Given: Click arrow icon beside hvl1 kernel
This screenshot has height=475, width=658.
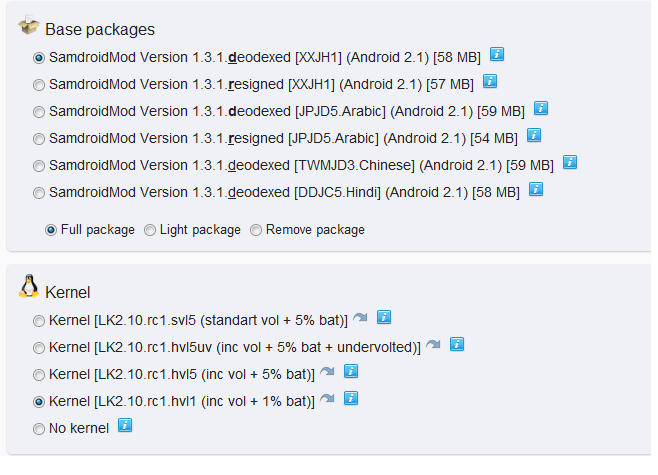Looking at the screenshot, I should coord(327,399).
